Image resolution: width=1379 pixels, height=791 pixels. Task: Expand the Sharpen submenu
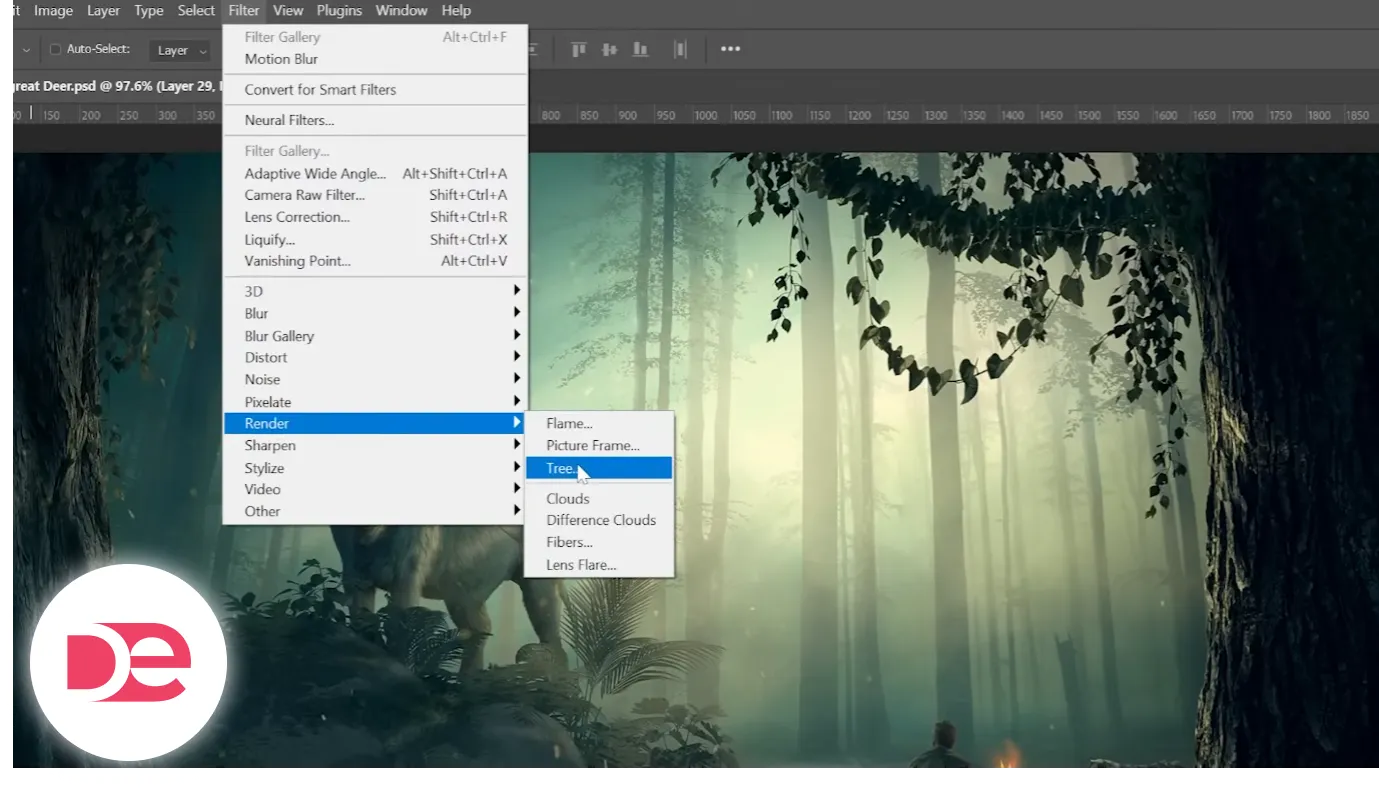(x=375, y=446)
